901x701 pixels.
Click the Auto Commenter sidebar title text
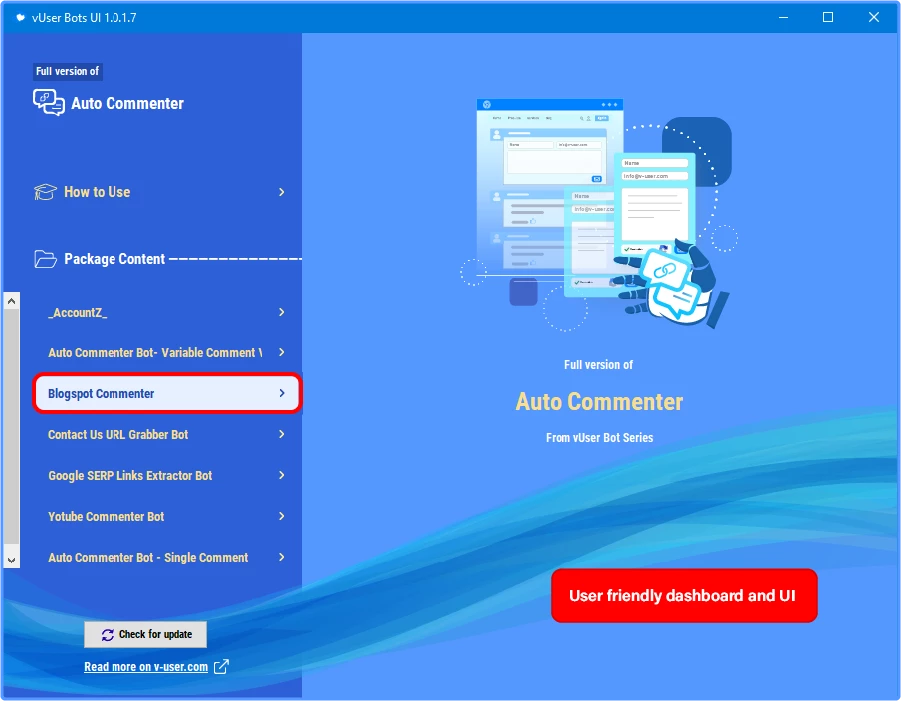click(128, 103)
